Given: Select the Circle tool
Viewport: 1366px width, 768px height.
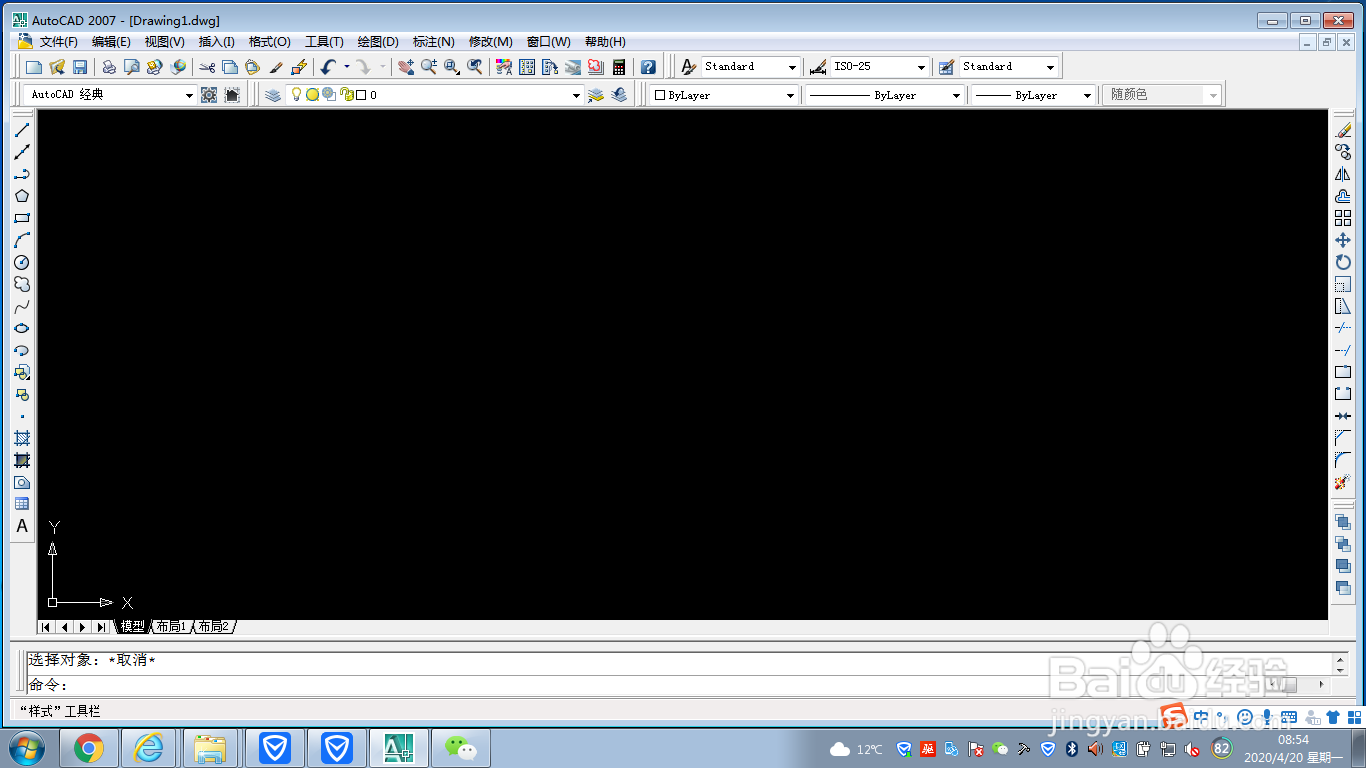Looking at the screenshot, I should pos(22,262).
